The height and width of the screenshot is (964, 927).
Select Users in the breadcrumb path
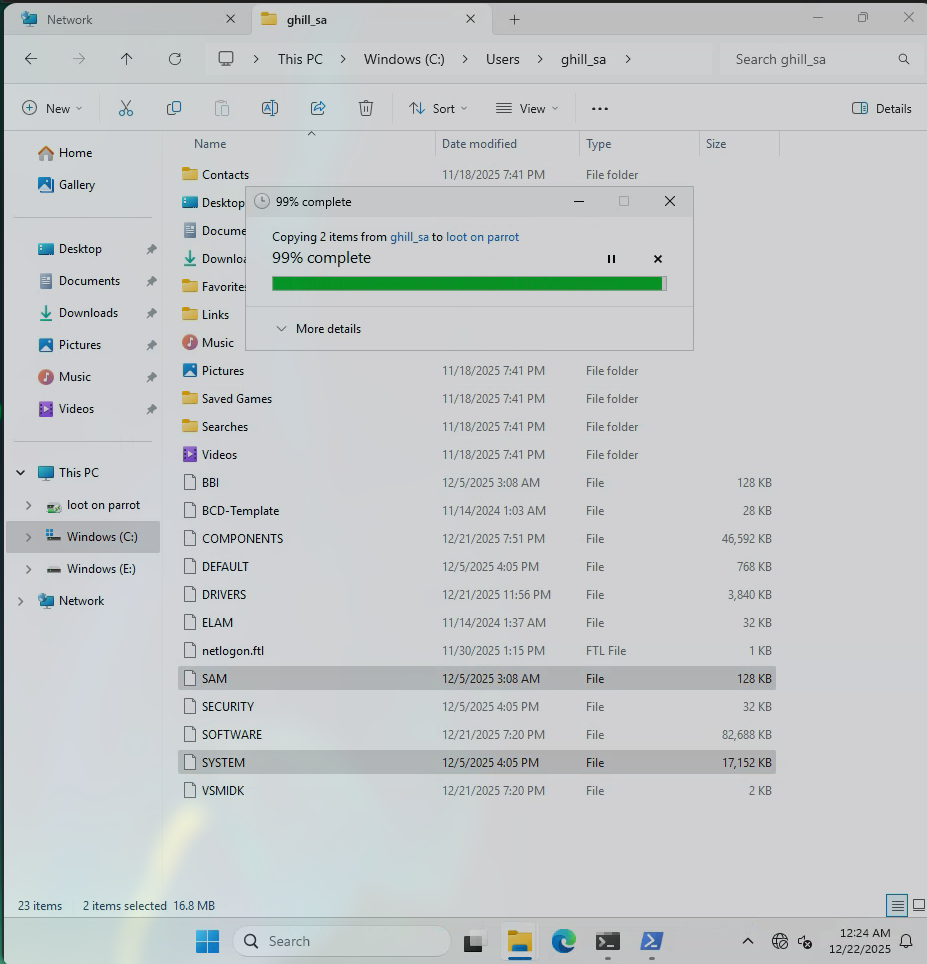502,59
